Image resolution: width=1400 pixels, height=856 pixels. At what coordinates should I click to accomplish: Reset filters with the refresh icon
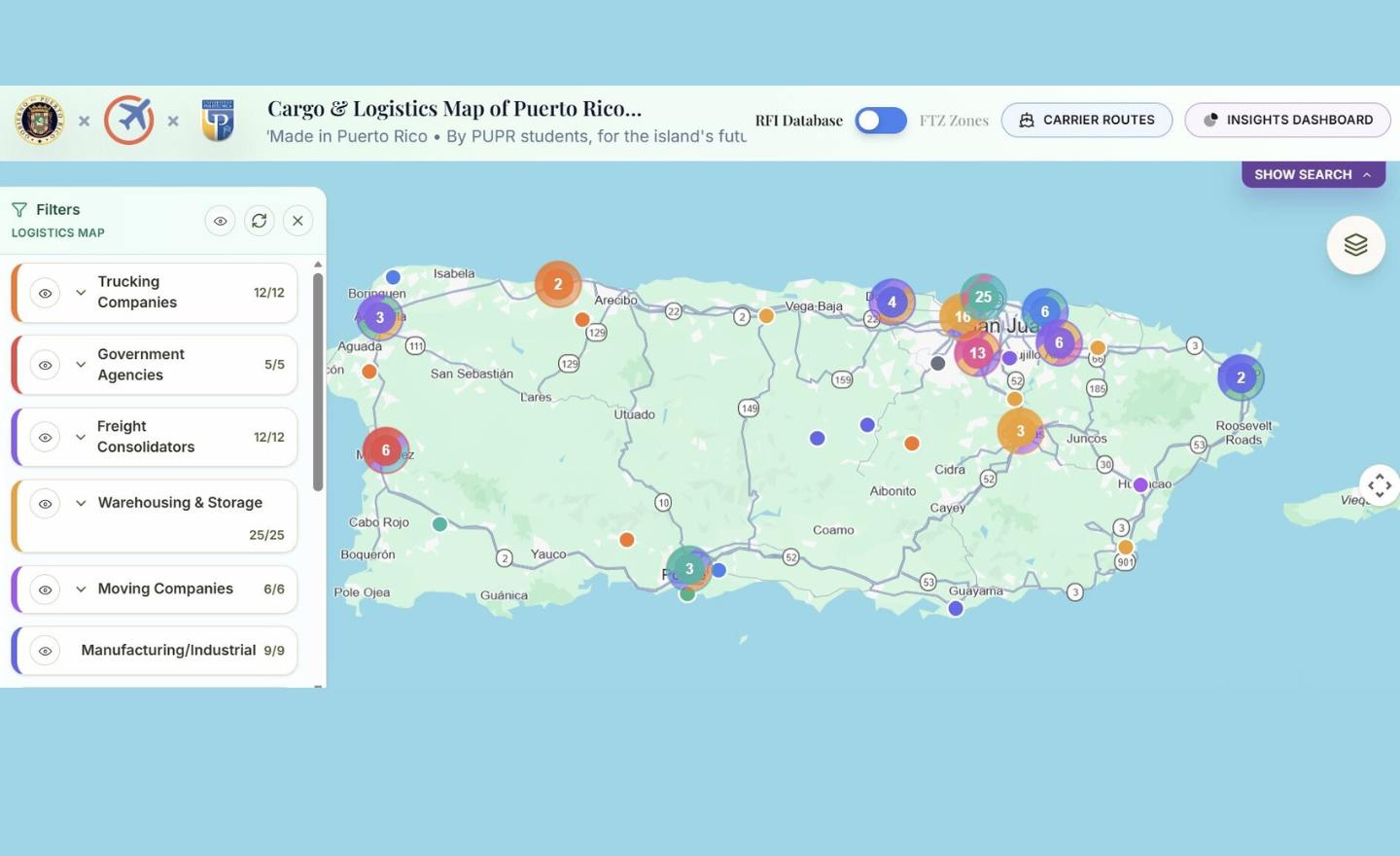260,221
